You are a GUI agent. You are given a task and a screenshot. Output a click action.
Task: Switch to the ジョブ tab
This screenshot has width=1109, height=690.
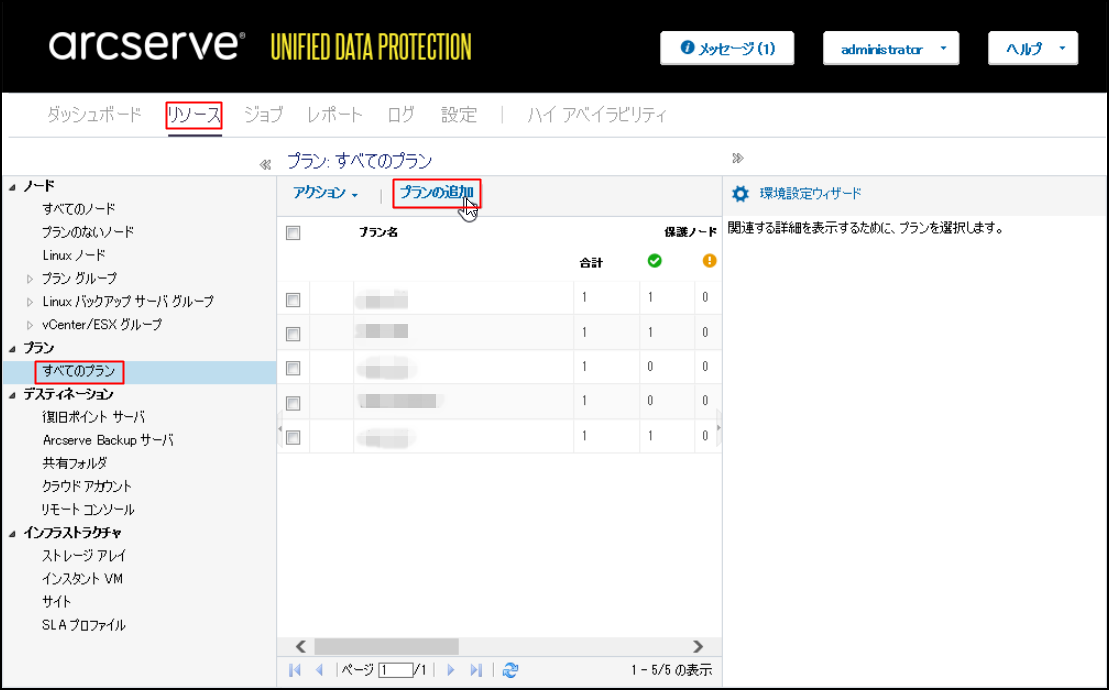pos(263,115)
